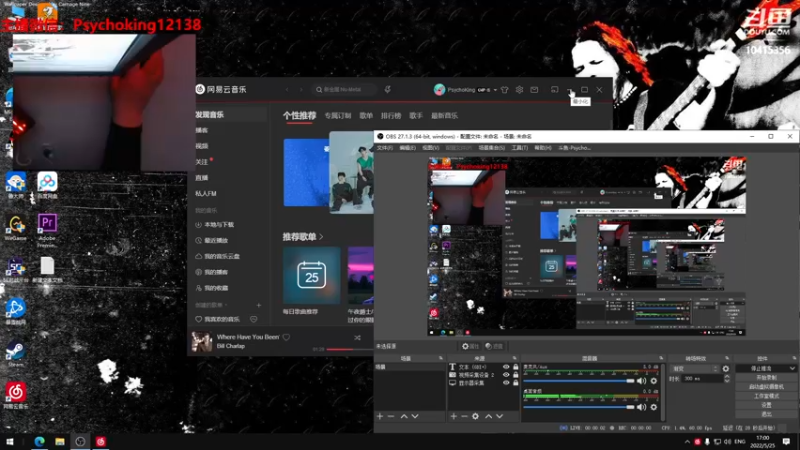Viewport: 800px width, 450px height.
Task: Open the 每日歌曲推荐 playlist thumbnail
Action: point(311,276)
